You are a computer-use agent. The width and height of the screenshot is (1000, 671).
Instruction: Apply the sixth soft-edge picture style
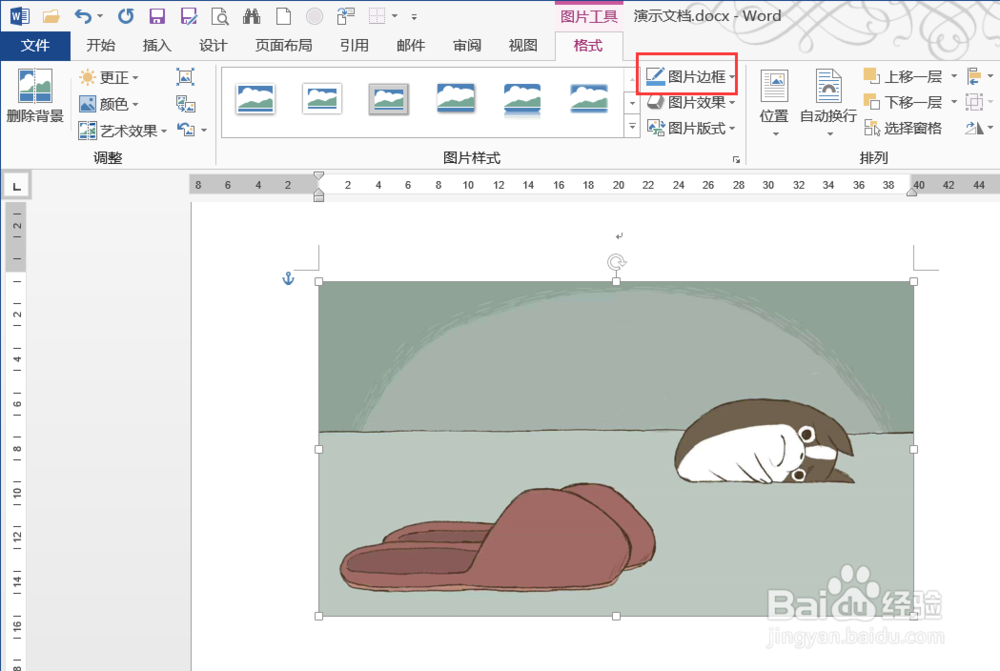click(589, 99)
